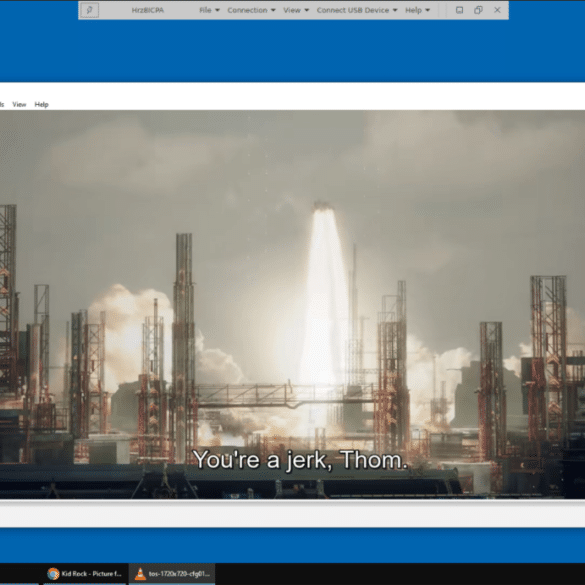
Task: Open the VLC View menu
Action: (19, 104)
